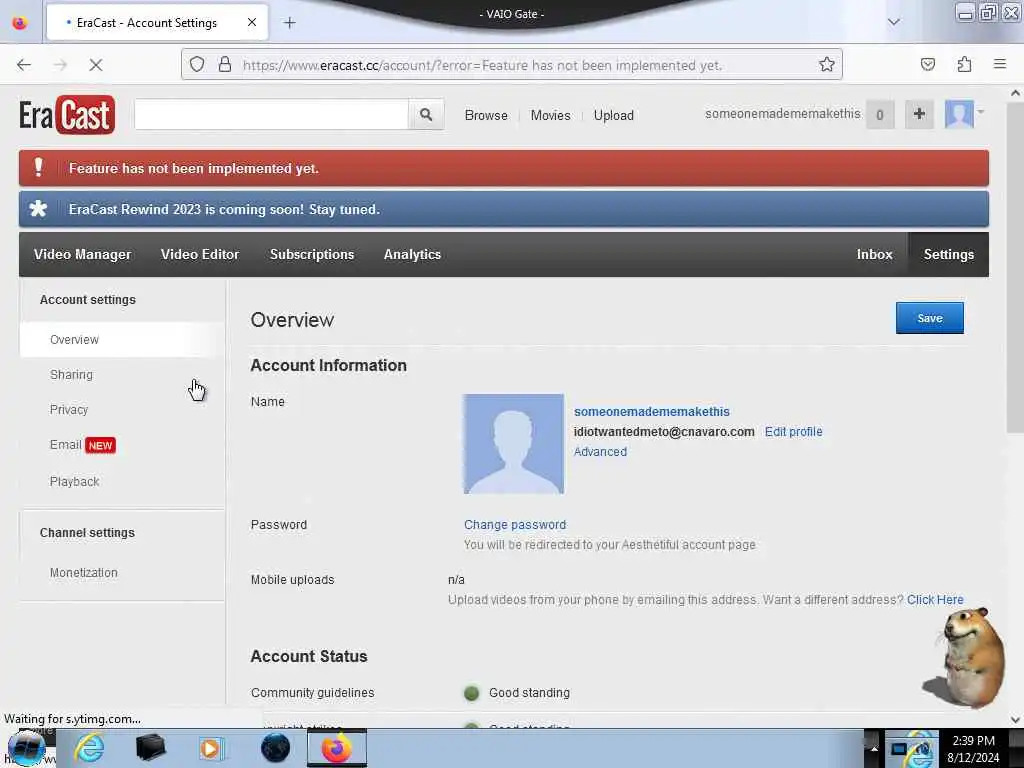Open Firefox hamburger menu

pos(1000,64)
